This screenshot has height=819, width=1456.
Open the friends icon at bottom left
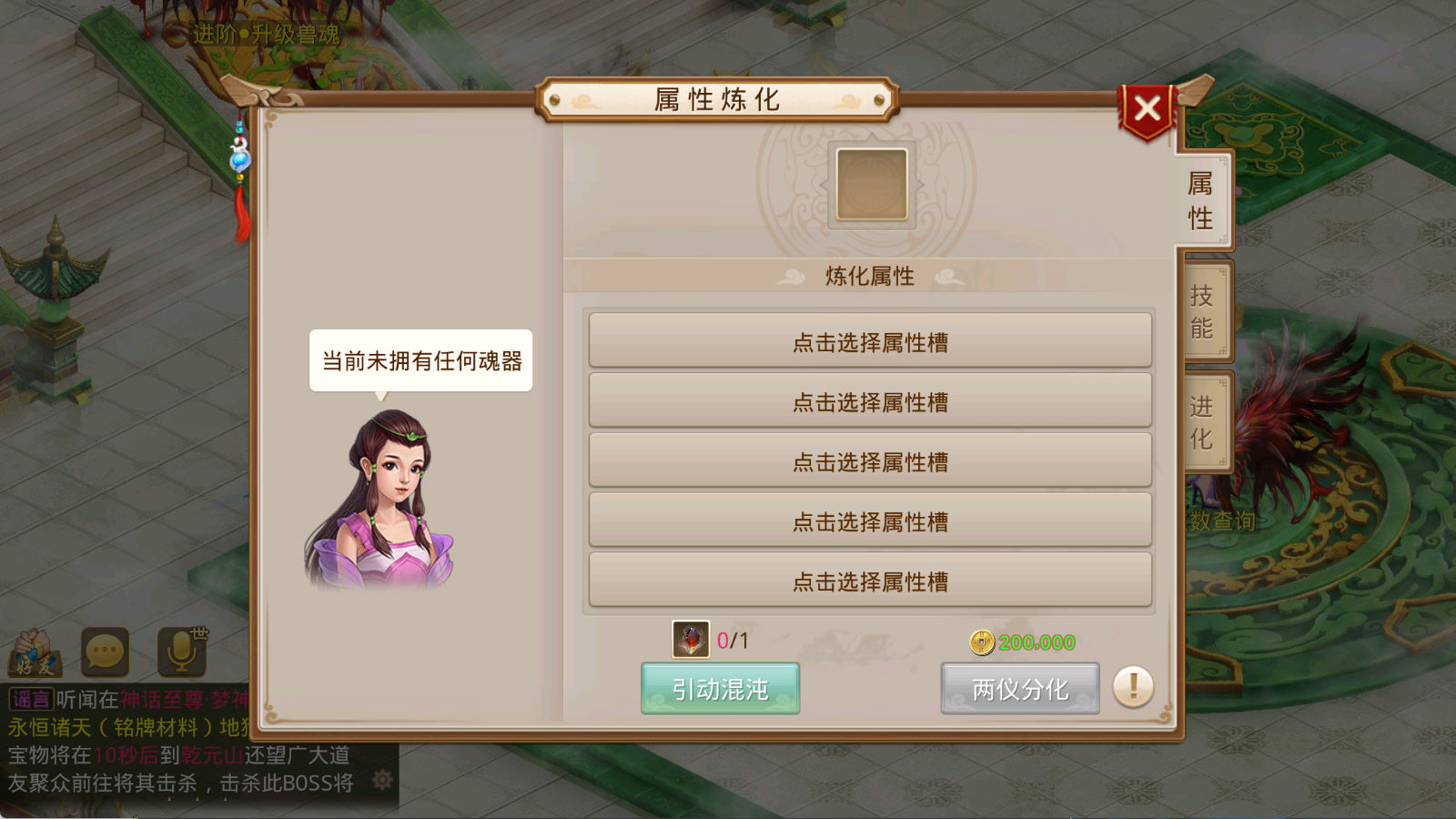tap(34, 652)
